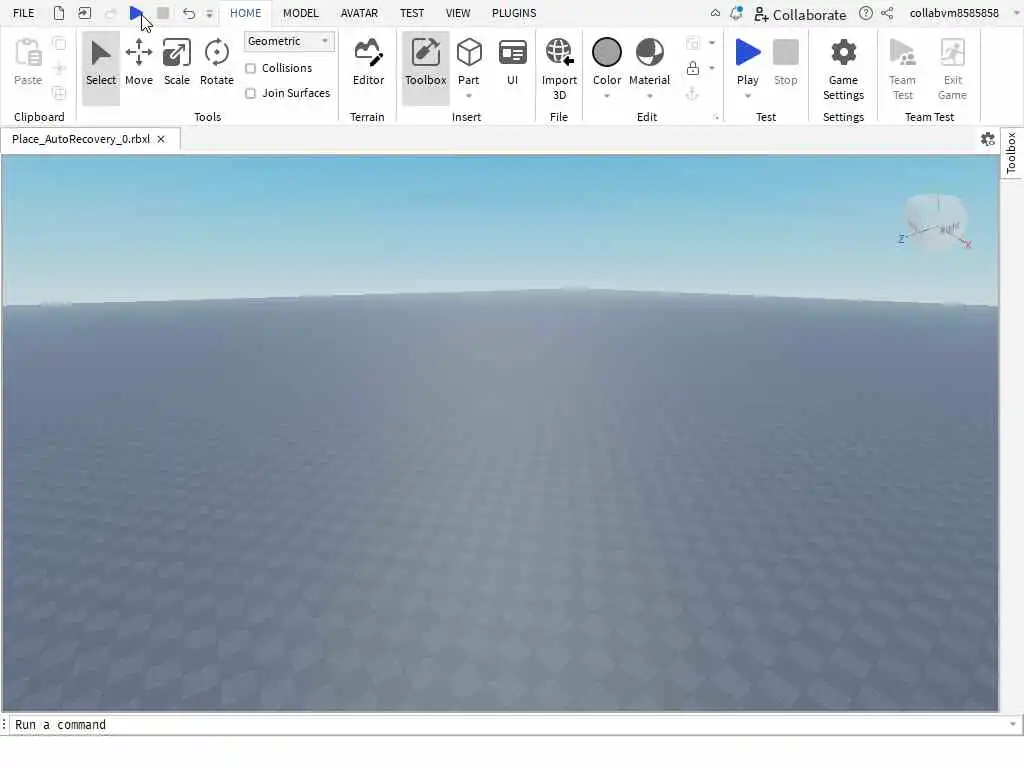
Task: Click the group icon in Edit section
Action: point(693,43)
